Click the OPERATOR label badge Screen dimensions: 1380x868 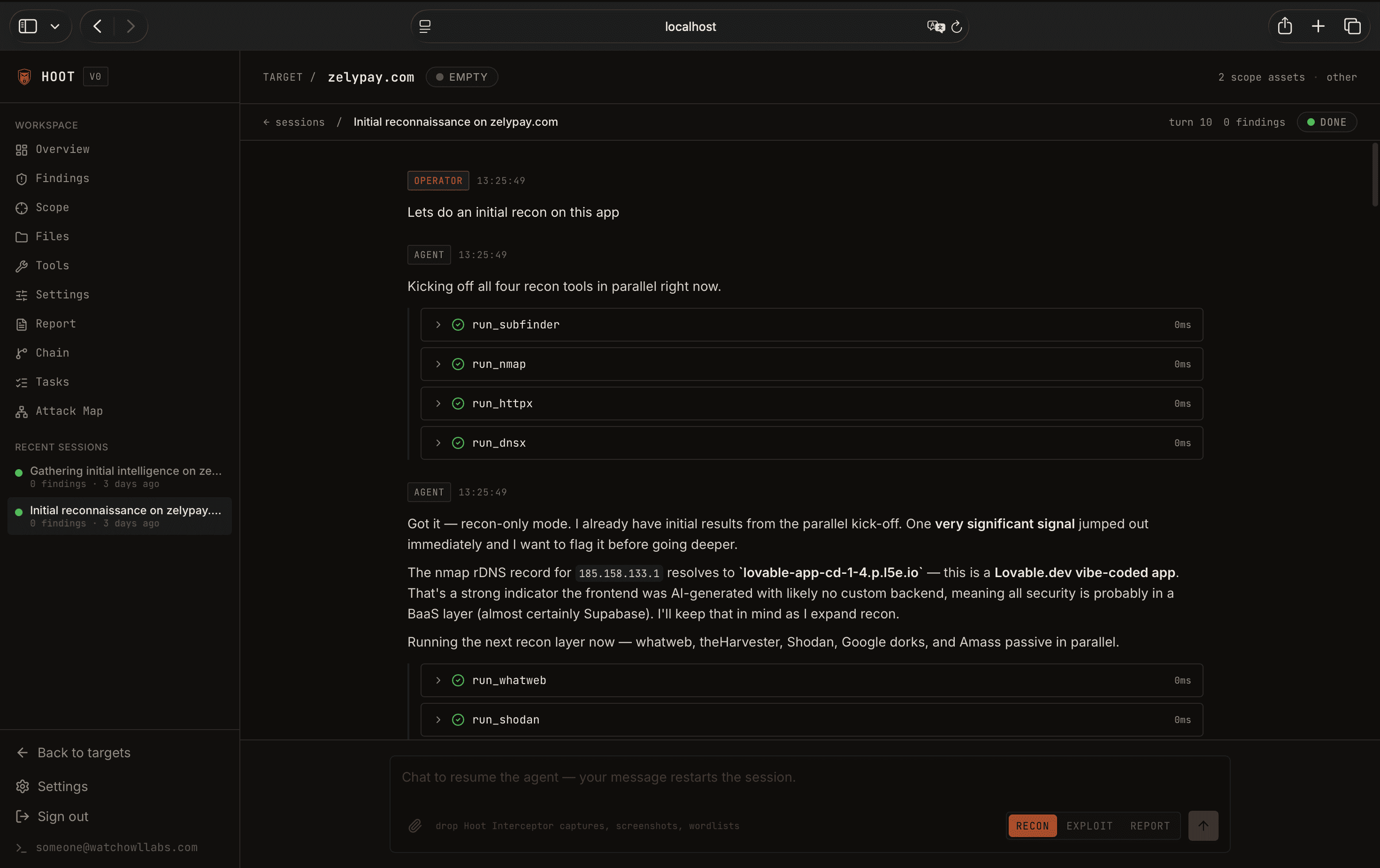(438, 181)
